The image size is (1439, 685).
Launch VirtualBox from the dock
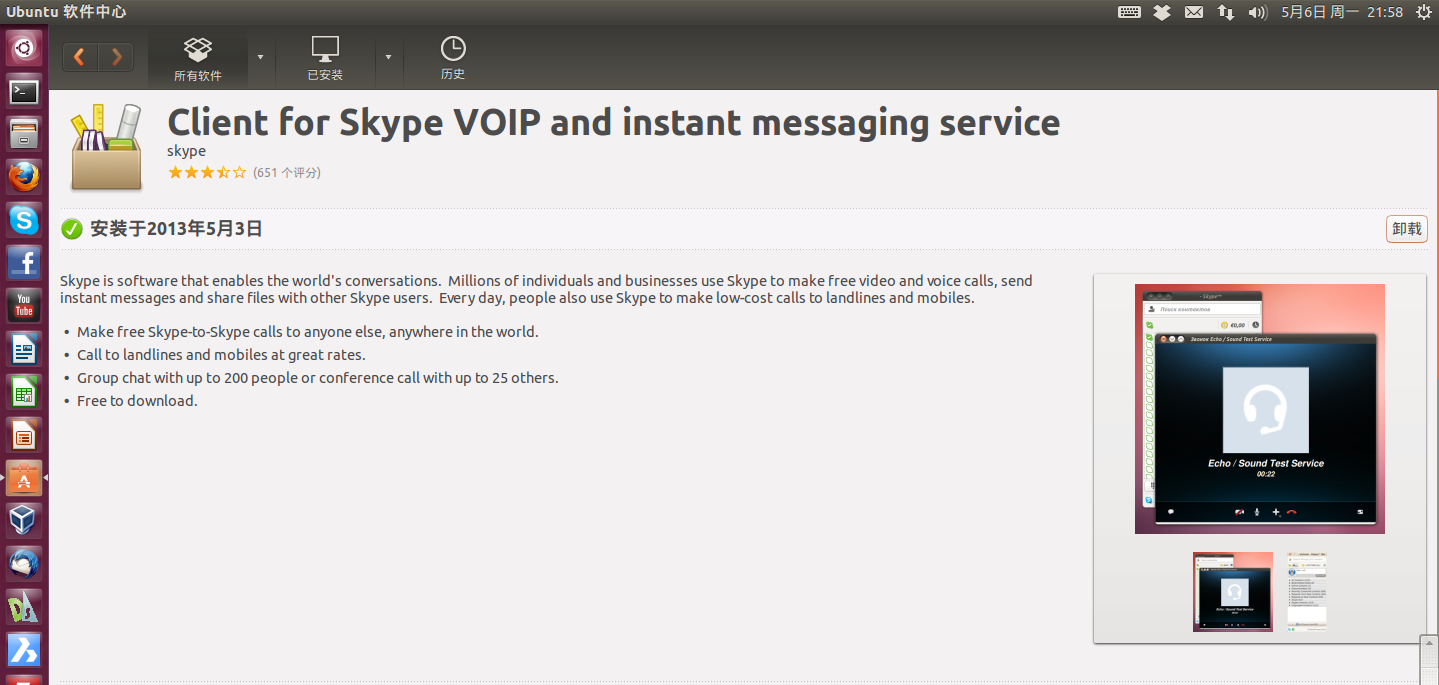click(24, 521)
